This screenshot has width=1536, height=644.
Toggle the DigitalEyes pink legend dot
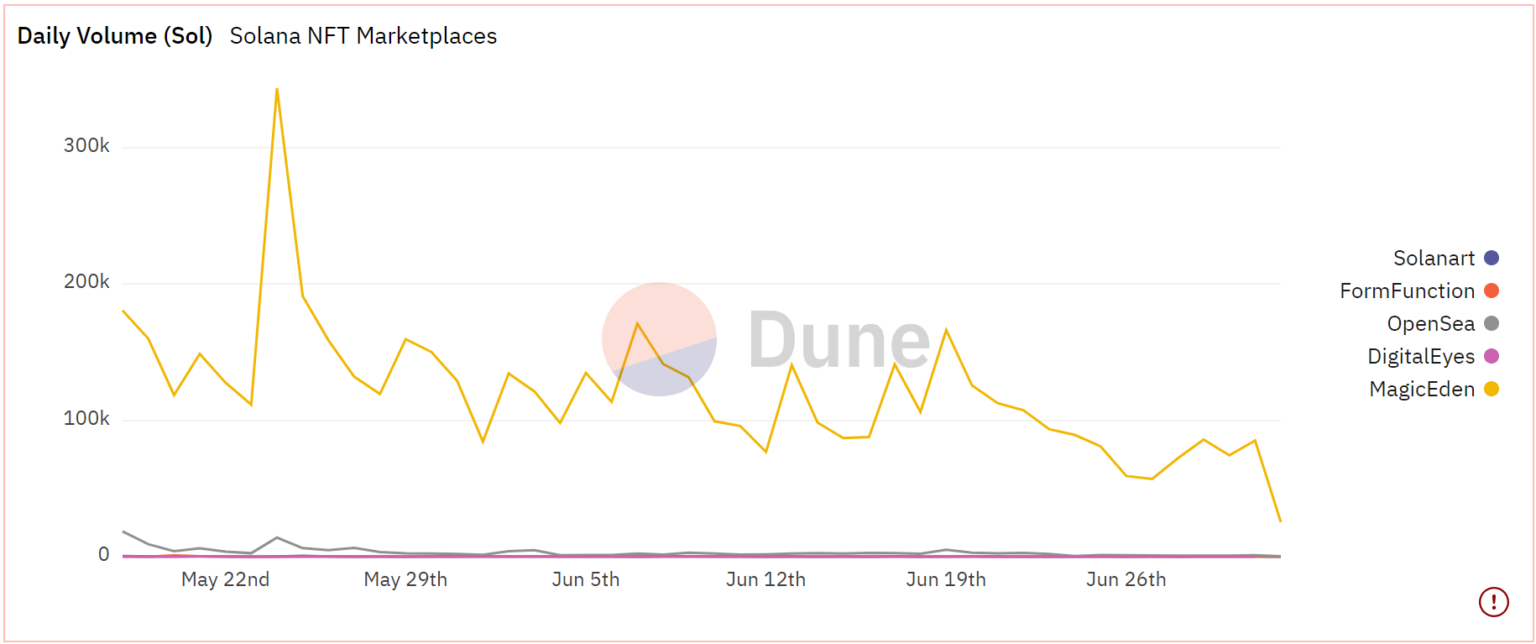tap(1491, 356)
